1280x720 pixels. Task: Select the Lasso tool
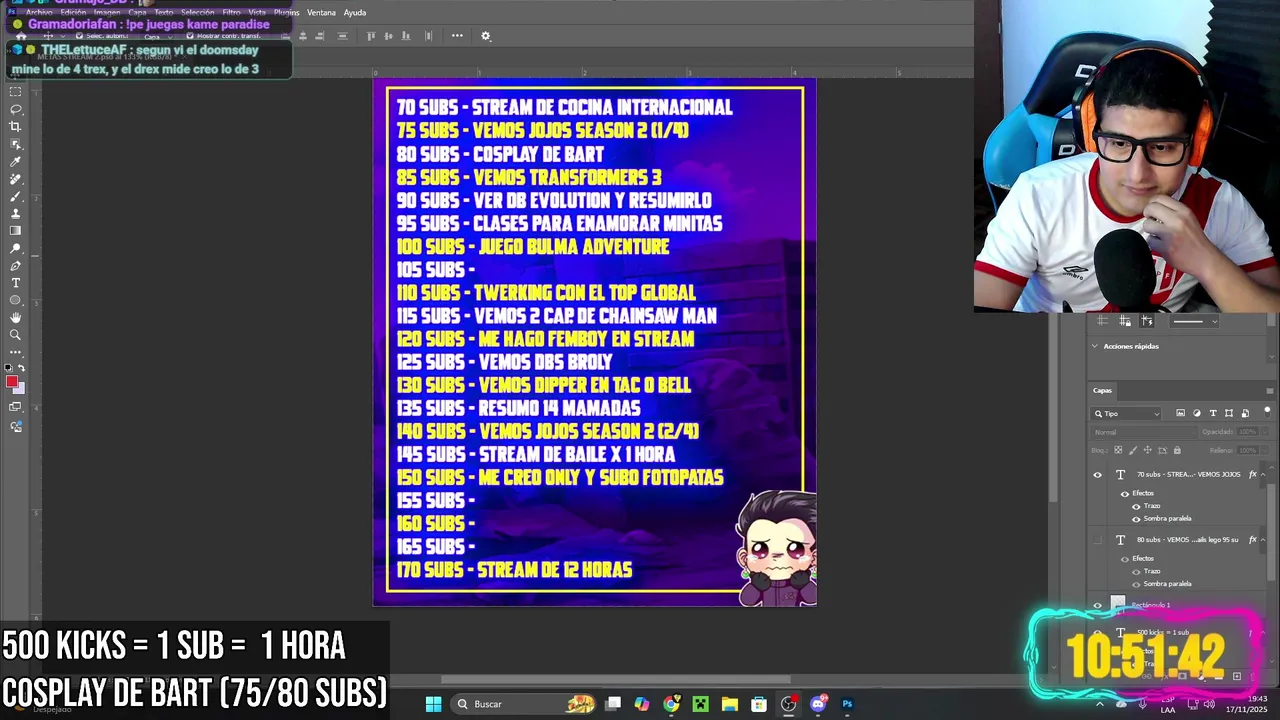(15, 109)
